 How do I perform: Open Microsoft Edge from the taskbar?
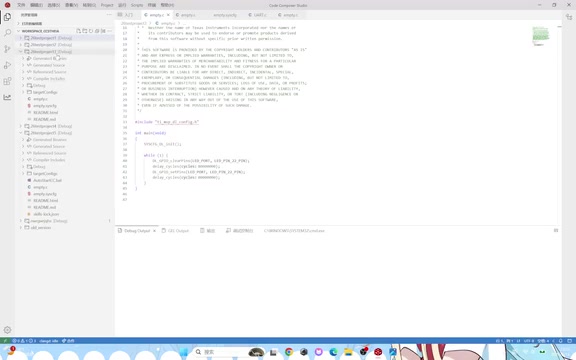click(x=334, y=352)
